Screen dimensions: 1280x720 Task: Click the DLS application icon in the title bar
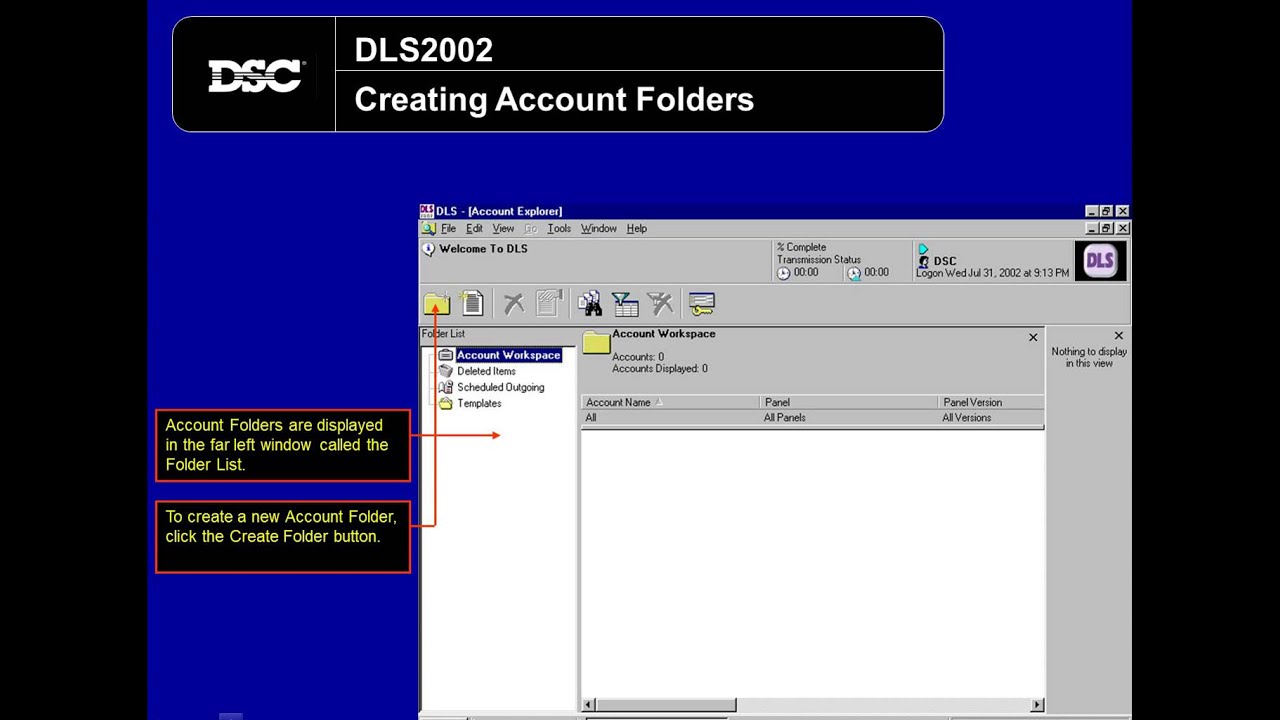[427, 211]
